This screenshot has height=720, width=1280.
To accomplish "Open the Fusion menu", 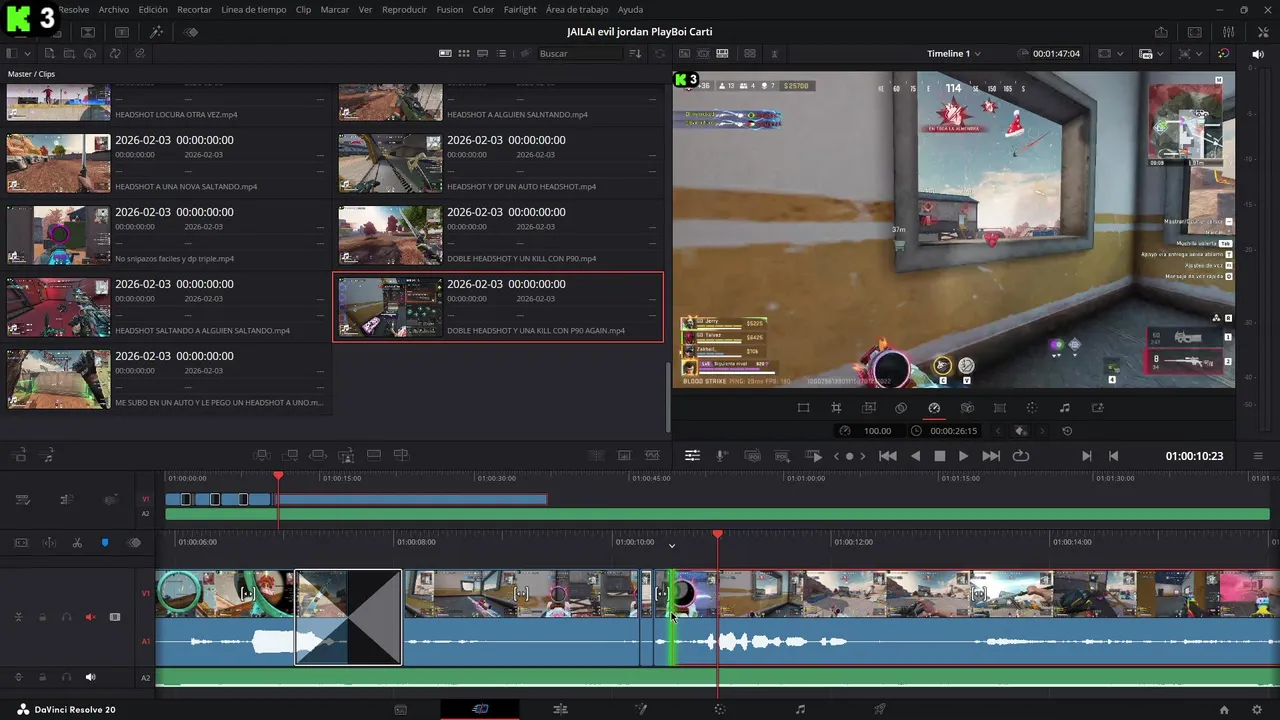I will (450, 9).
